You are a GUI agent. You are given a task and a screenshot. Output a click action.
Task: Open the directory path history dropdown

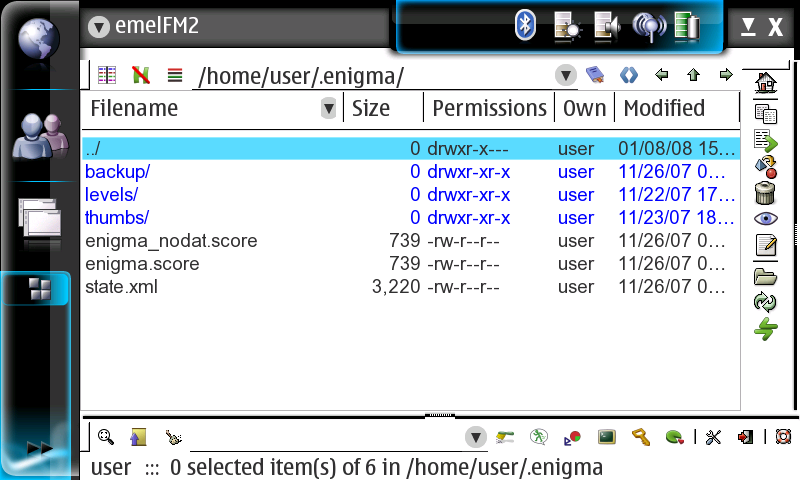(565, 75)
